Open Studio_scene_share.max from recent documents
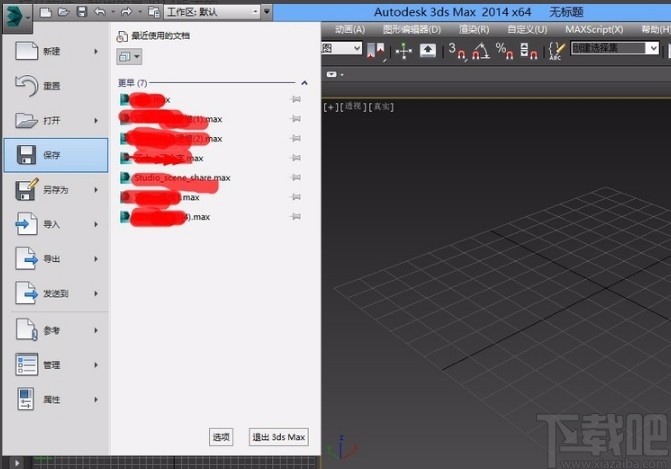This screenshot has width=671, height=469. (175, 178)
